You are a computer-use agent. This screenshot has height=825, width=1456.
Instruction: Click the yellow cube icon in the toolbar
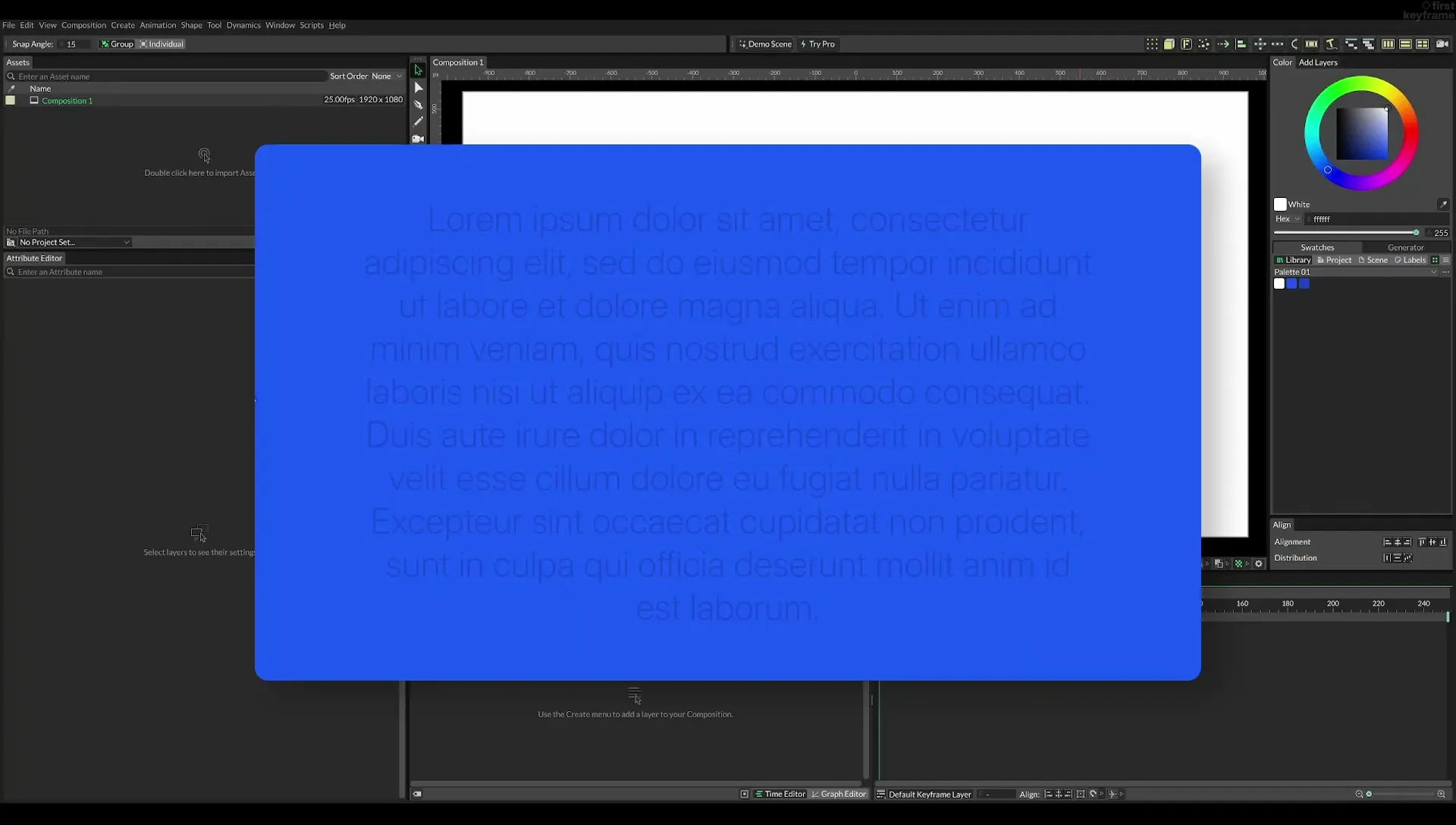[x=1169, y=44]
